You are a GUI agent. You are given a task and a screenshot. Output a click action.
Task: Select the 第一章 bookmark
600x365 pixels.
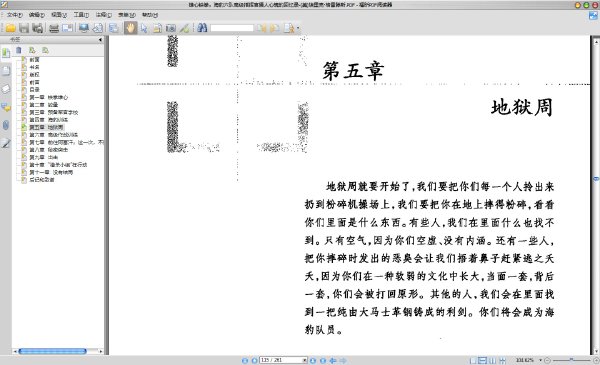(49, 97)
